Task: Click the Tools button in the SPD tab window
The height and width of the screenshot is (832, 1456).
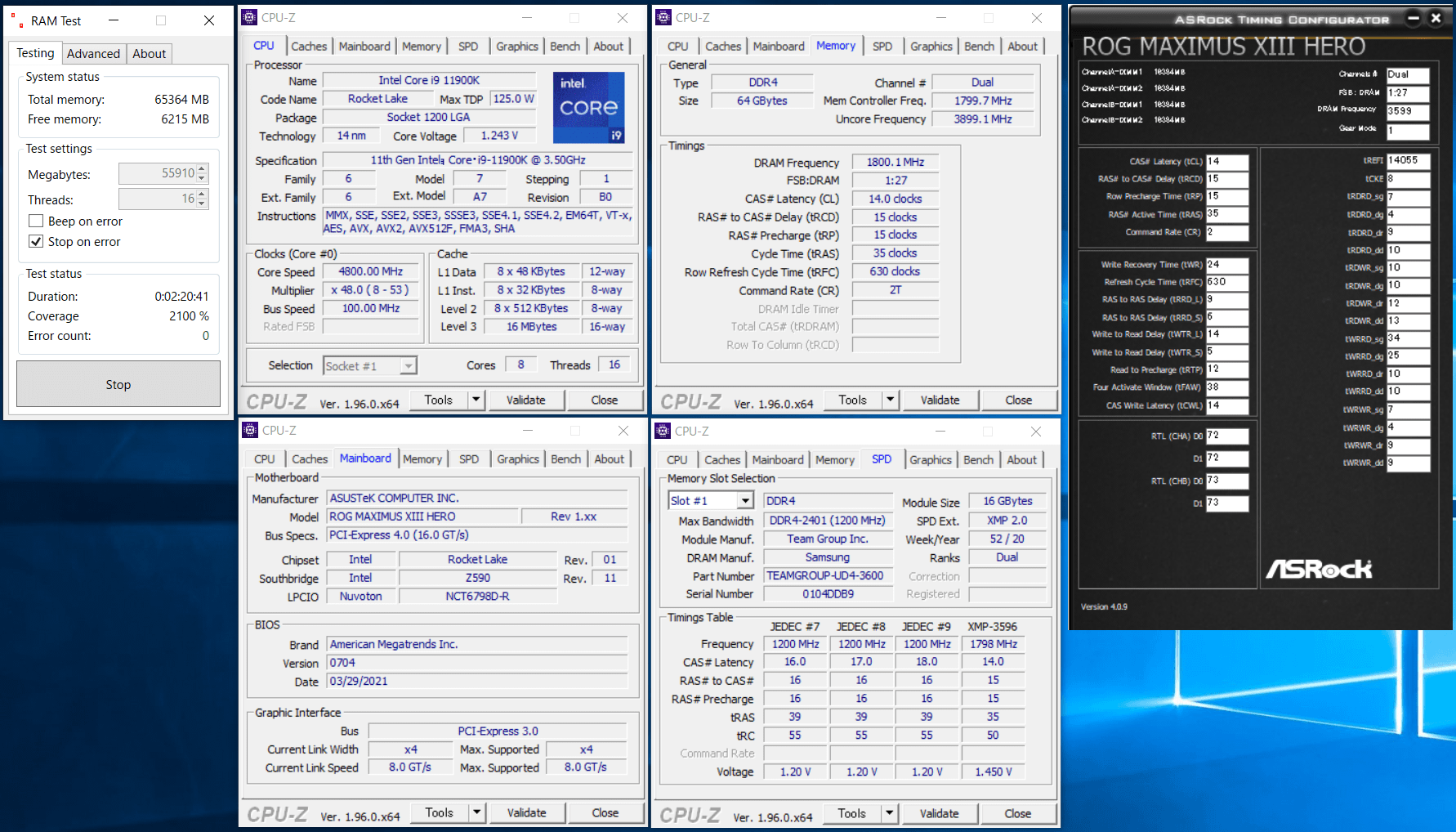Action: pos(851,813)
